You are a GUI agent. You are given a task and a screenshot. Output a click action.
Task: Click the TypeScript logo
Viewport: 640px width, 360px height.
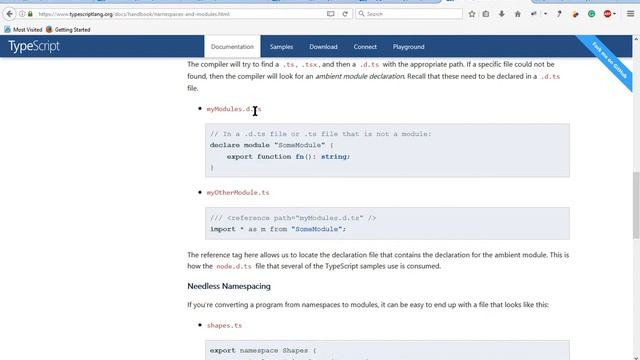tap(34, 46)
